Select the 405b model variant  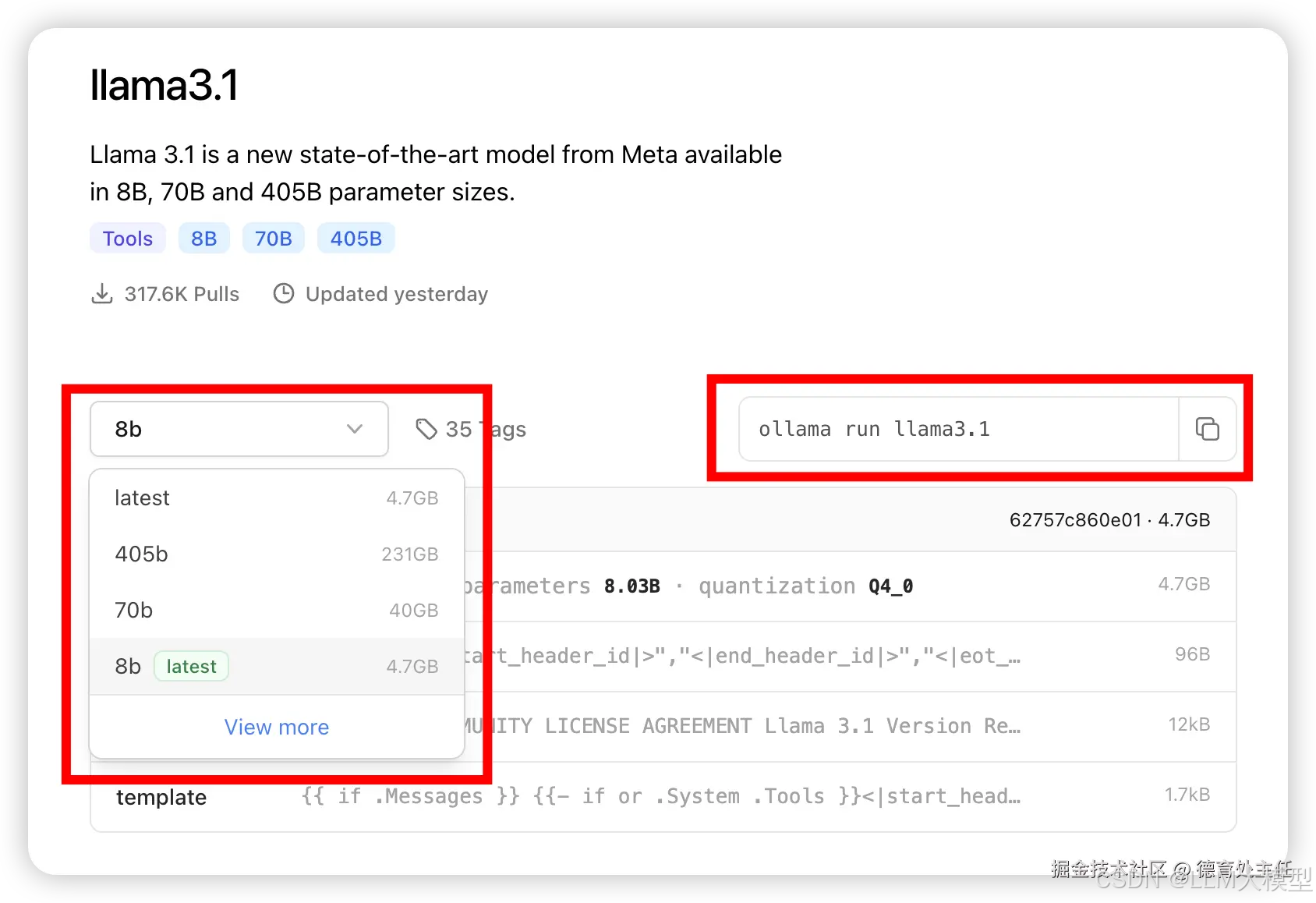(141, 554)
